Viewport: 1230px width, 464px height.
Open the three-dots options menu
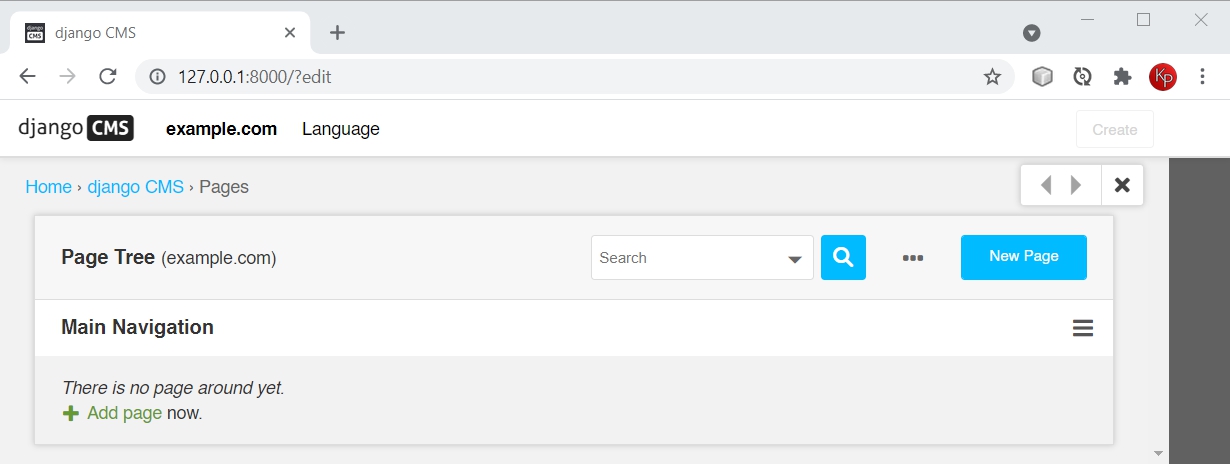click(x=912, y=258)
